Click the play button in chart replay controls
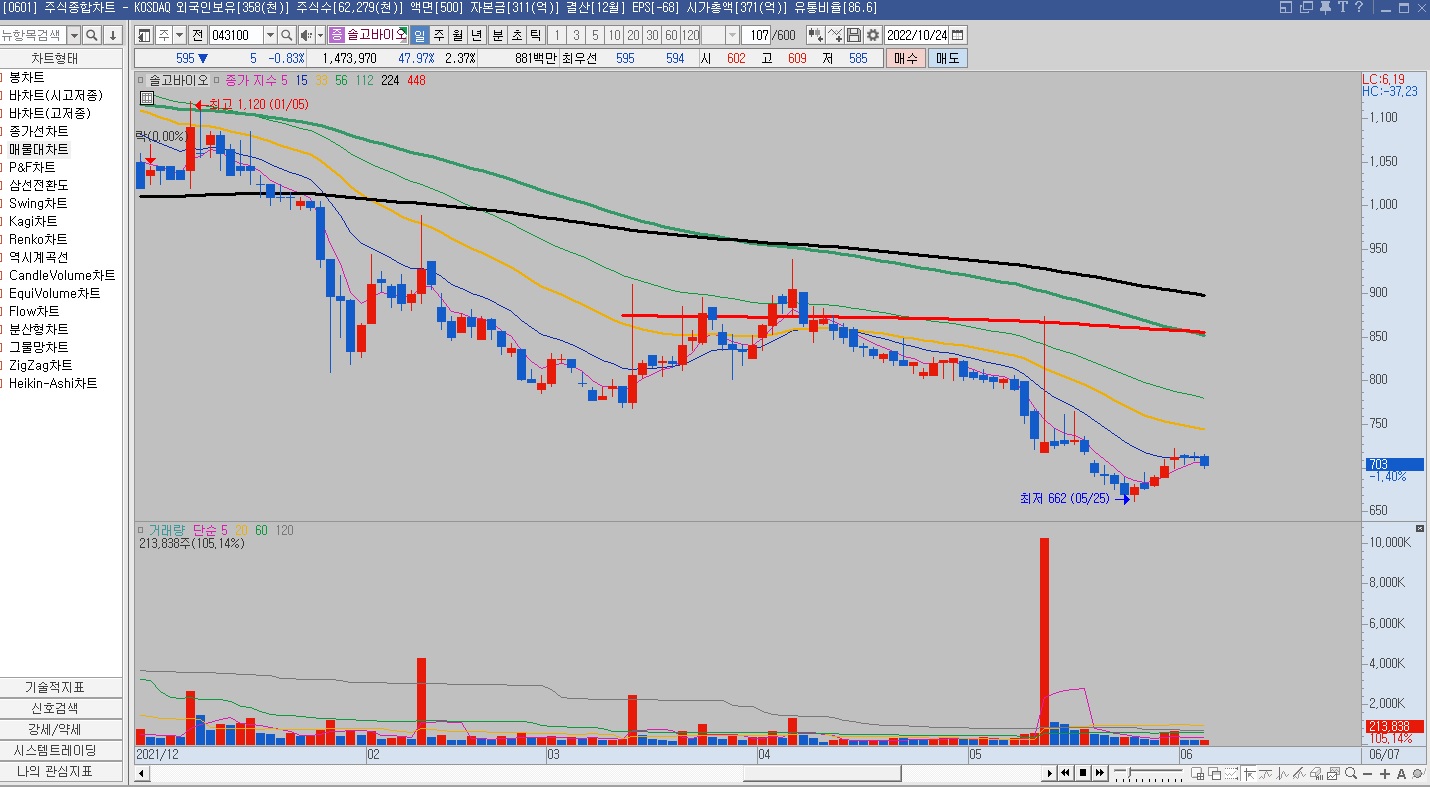1430x787 pixels. [x=1050, y=773]
